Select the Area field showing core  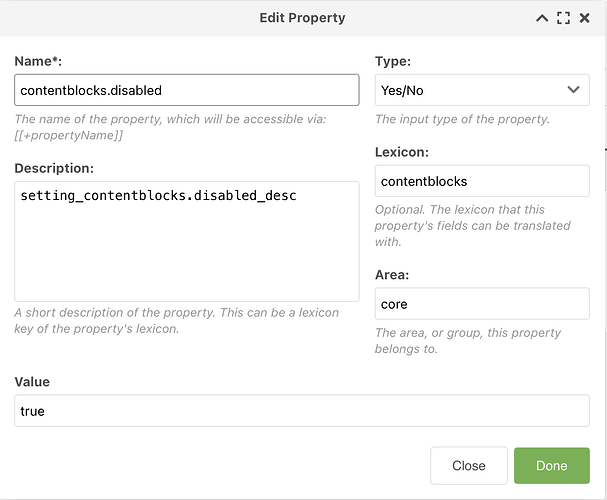pyautogui.click(x=481, y=304)
